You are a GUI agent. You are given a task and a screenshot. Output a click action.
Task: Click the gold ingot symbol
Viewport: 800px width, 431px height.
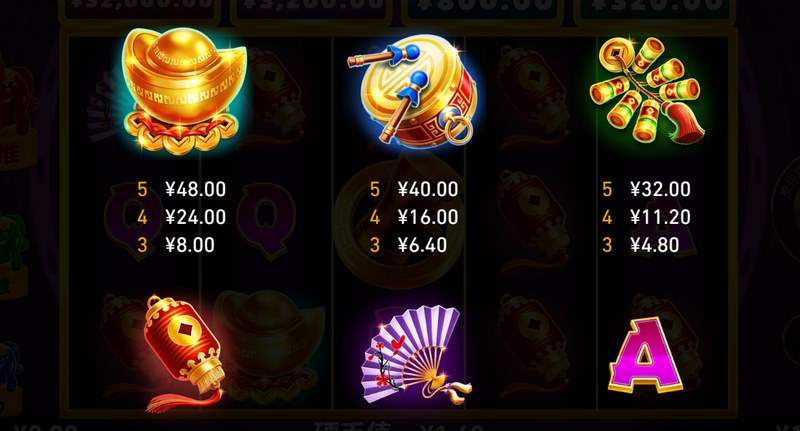[x=184, y=89]
